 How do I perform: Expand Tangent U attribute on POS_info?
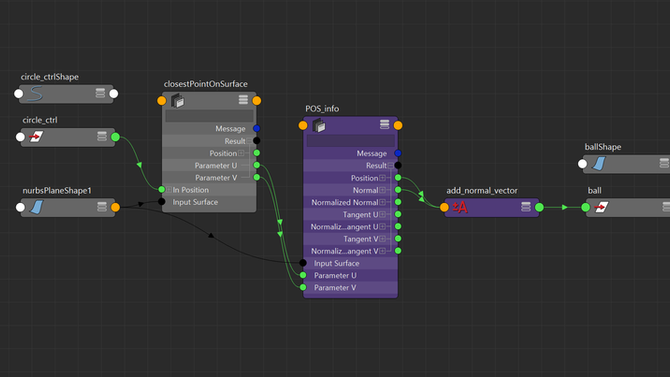click(382, 214)
